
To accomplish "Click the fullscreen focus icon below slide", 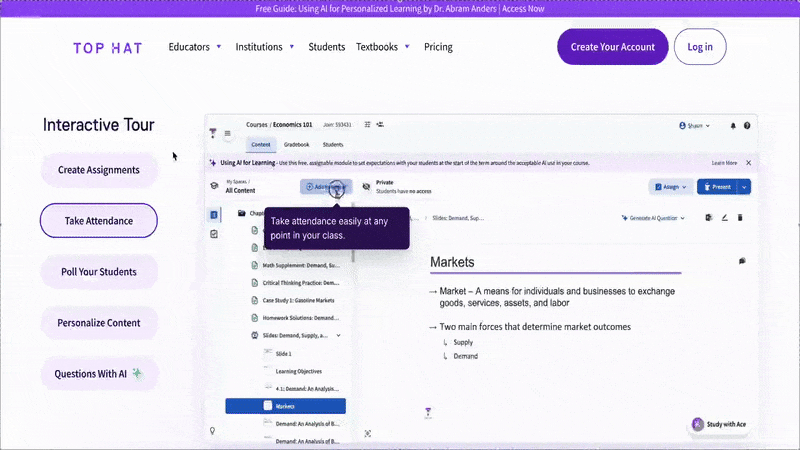I will [x=367, y=434].
